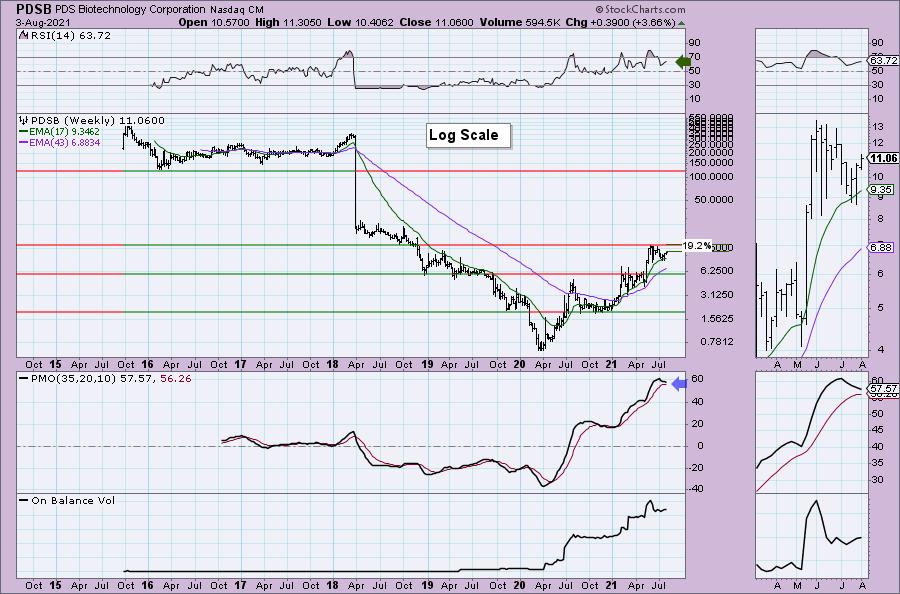
Task: Click the '100.0000' price axis label
Action: point(711,177)
